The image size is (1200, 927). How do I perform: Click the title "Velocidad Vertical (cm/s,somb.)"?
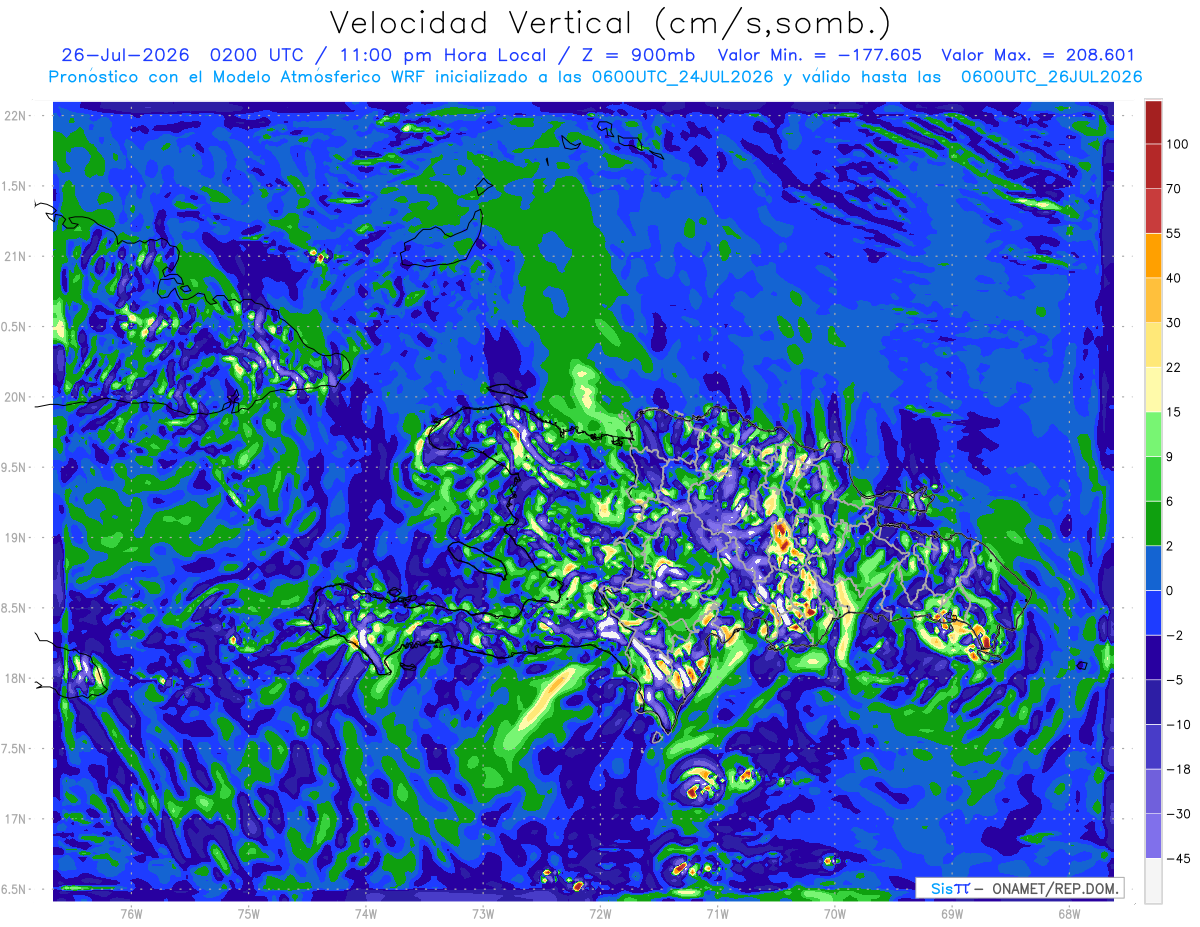[610, 23]
